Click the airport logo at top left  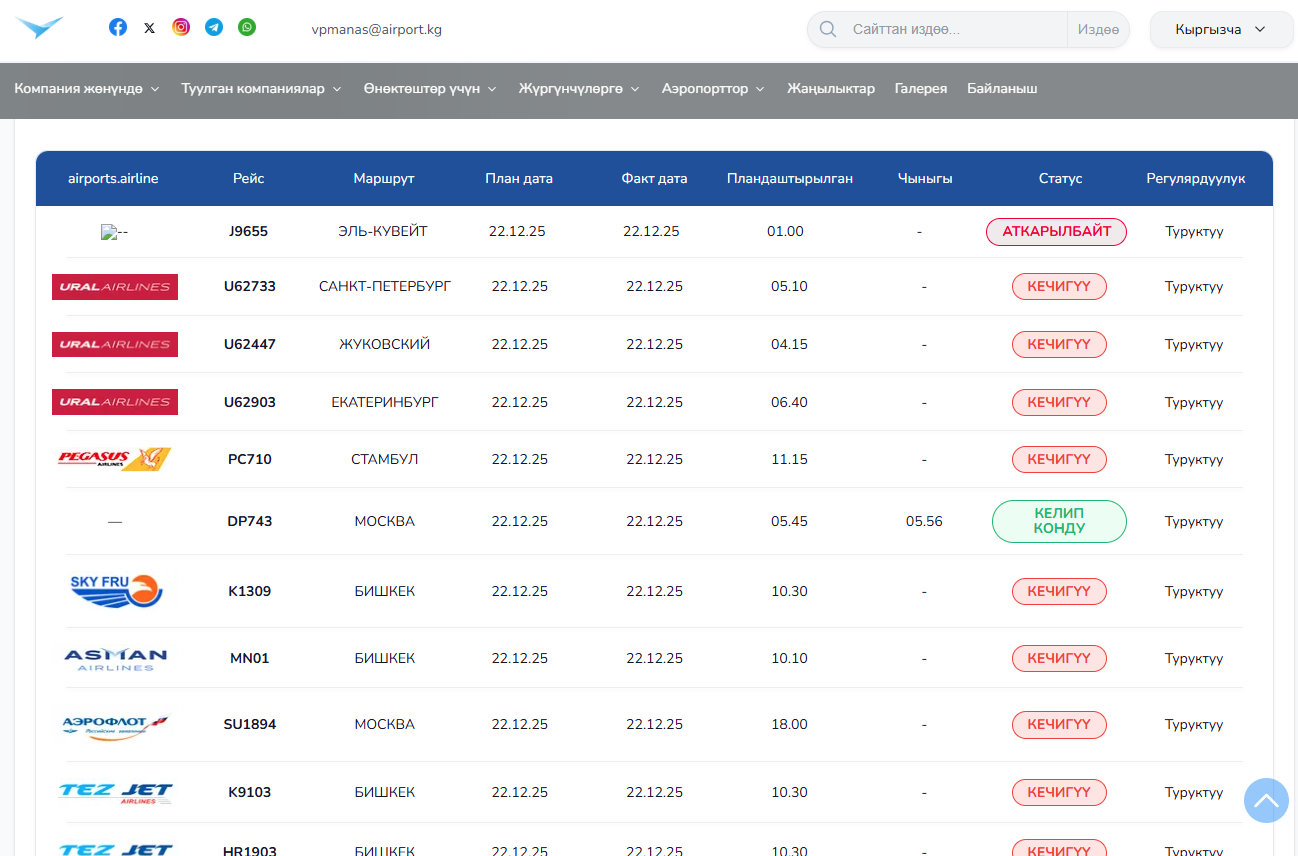[40, 28]
